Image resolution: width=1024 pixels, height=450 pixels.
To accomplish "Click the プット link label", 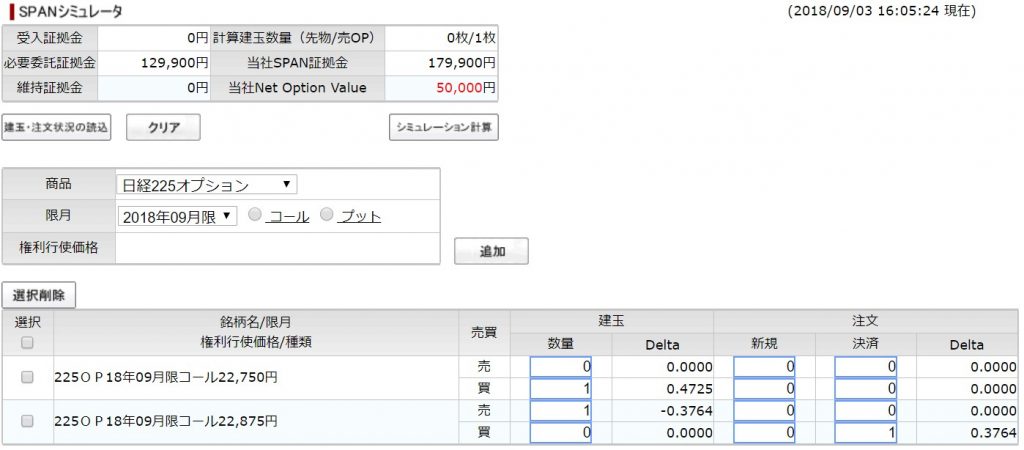I will (360, 217).
